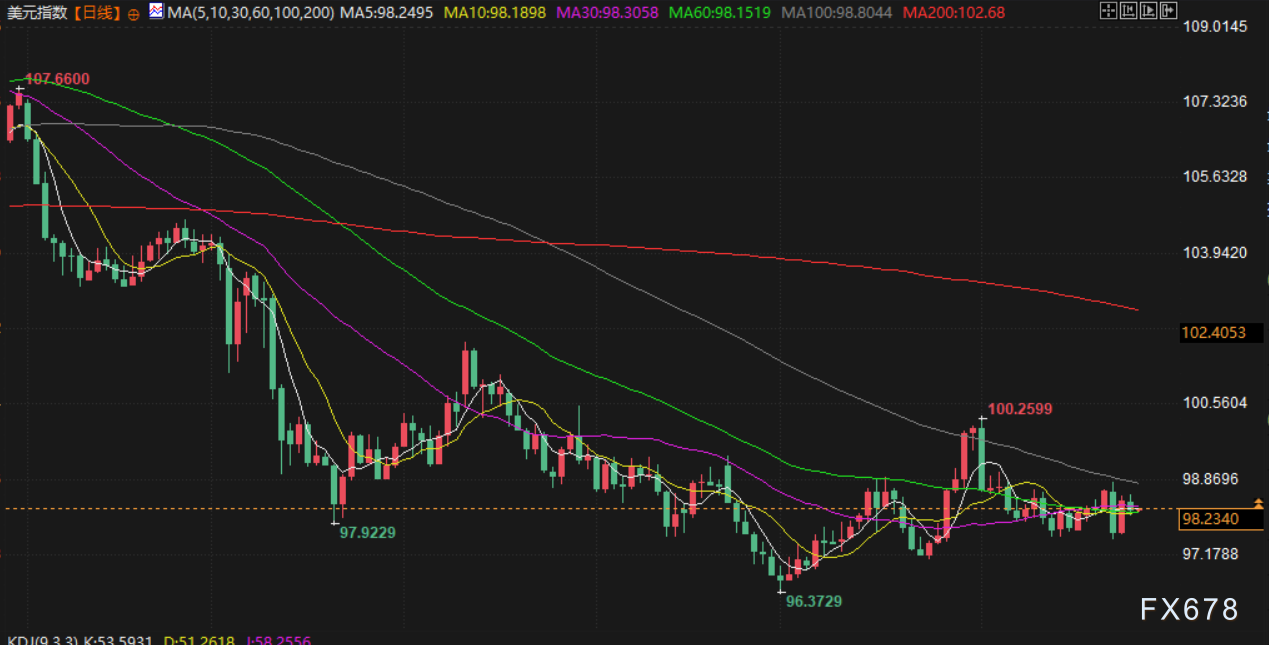Open the 日线 period selector
Viewport: 1269px width, 645px height.
click(x=96, y=13)
